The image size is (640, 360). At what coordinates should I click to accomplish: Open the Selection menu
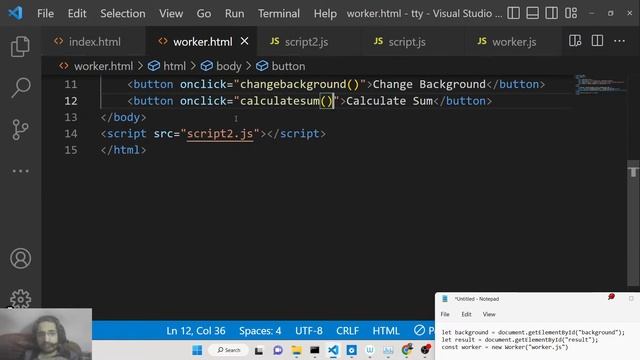[123, 13]
